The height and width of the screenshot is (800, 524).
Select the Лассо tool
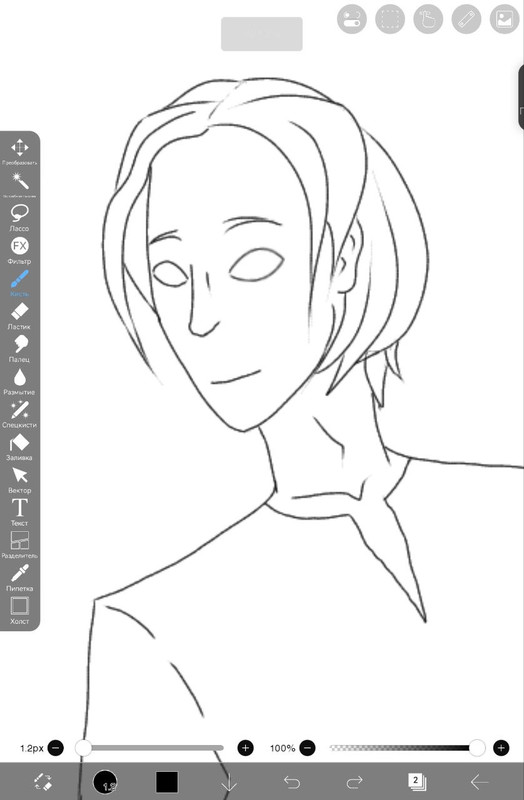19,217
